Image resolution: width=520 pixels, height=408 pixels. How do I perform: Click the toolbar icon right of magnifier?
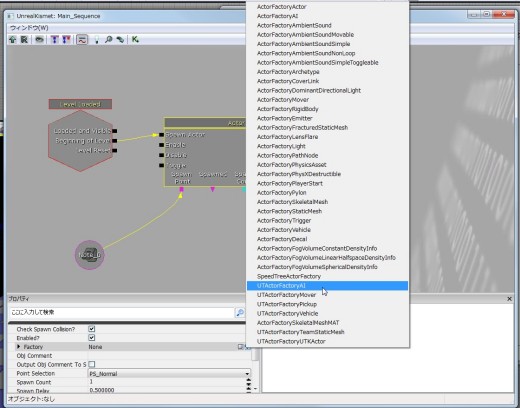[120, 40]
